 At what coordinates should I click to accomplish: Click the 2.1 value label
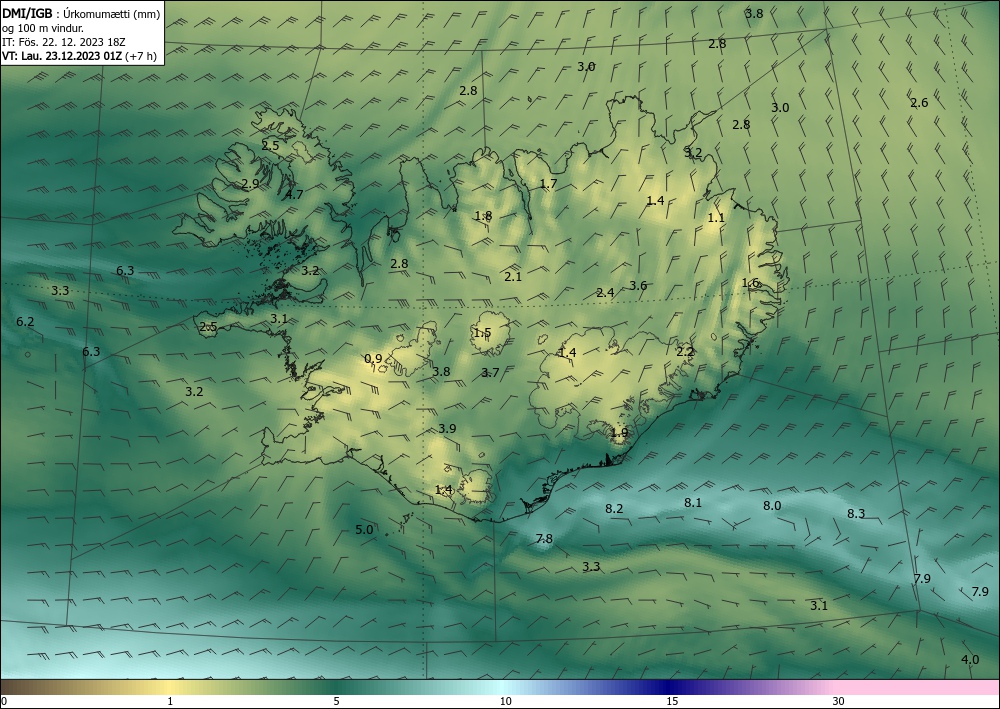[x=513, y=277]
